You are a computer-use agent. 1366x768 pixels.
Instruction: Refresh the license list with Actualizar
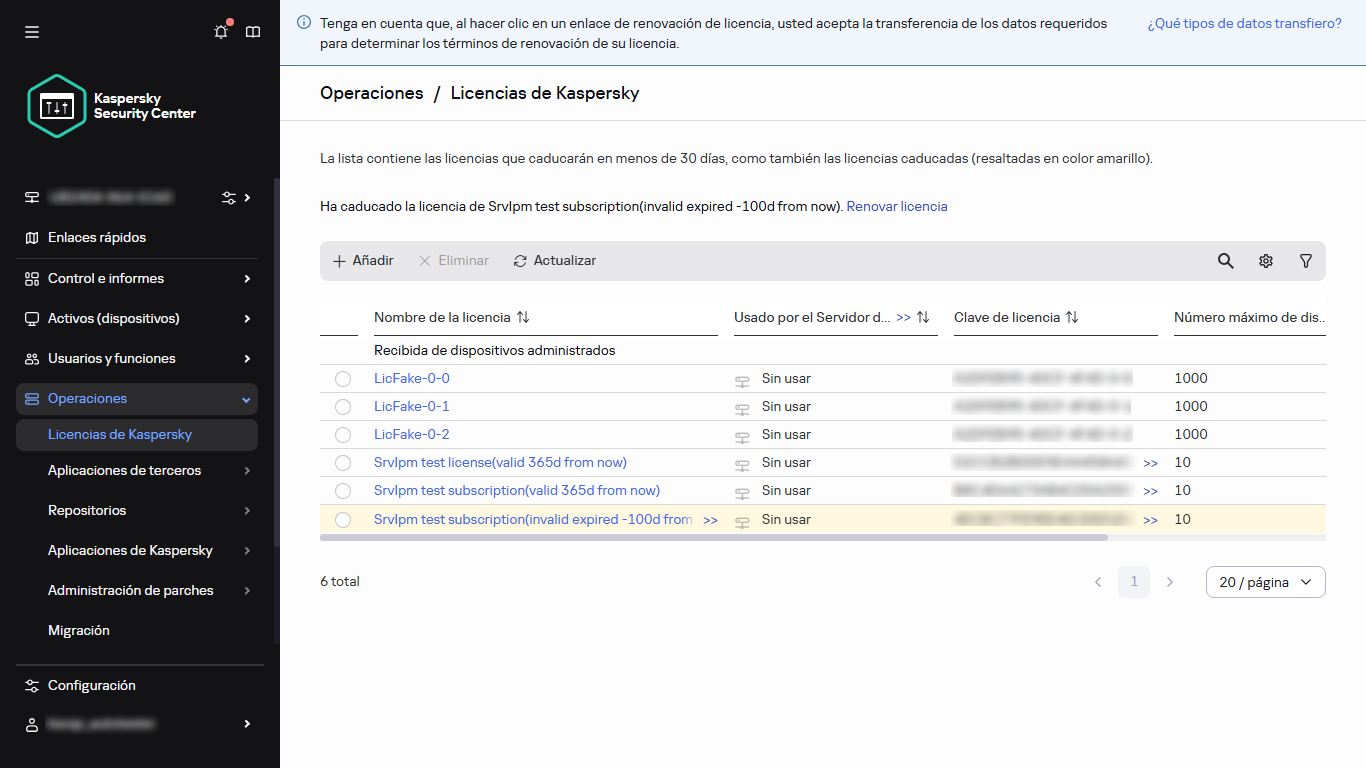(x=553, y=260)
